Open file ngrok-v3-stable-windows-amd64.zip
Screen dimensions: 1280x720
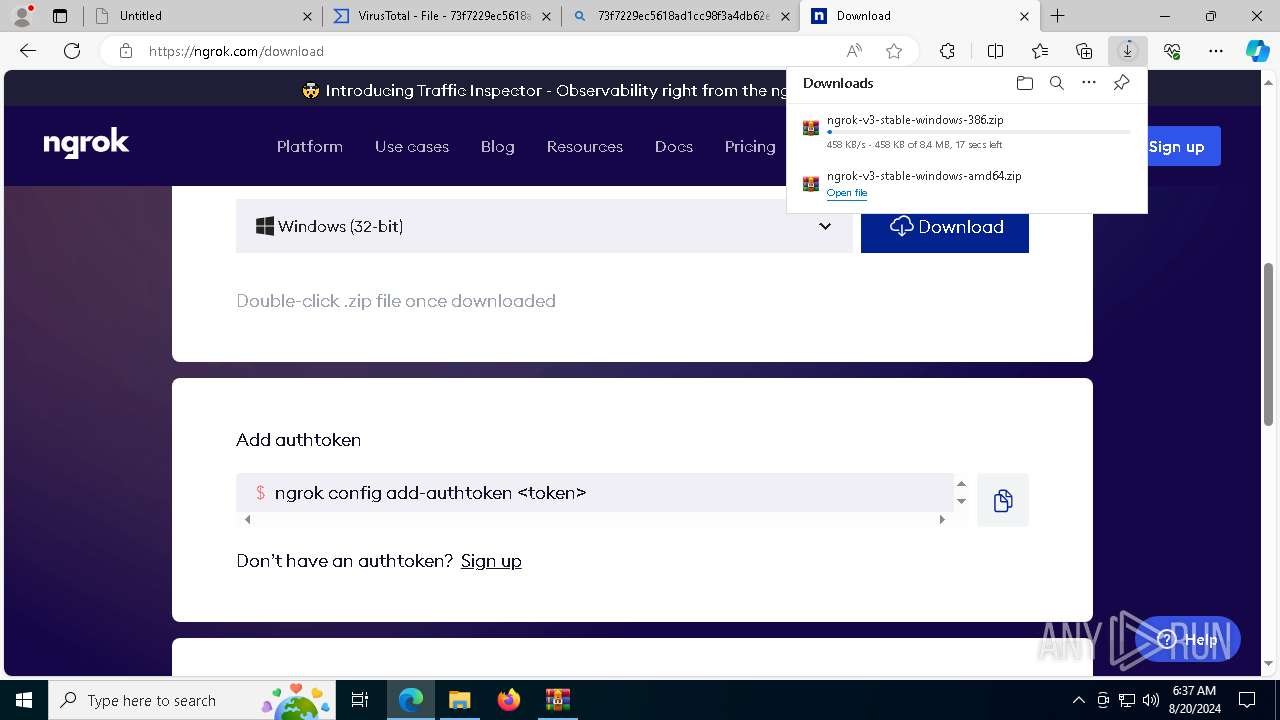tap(847, 193)
